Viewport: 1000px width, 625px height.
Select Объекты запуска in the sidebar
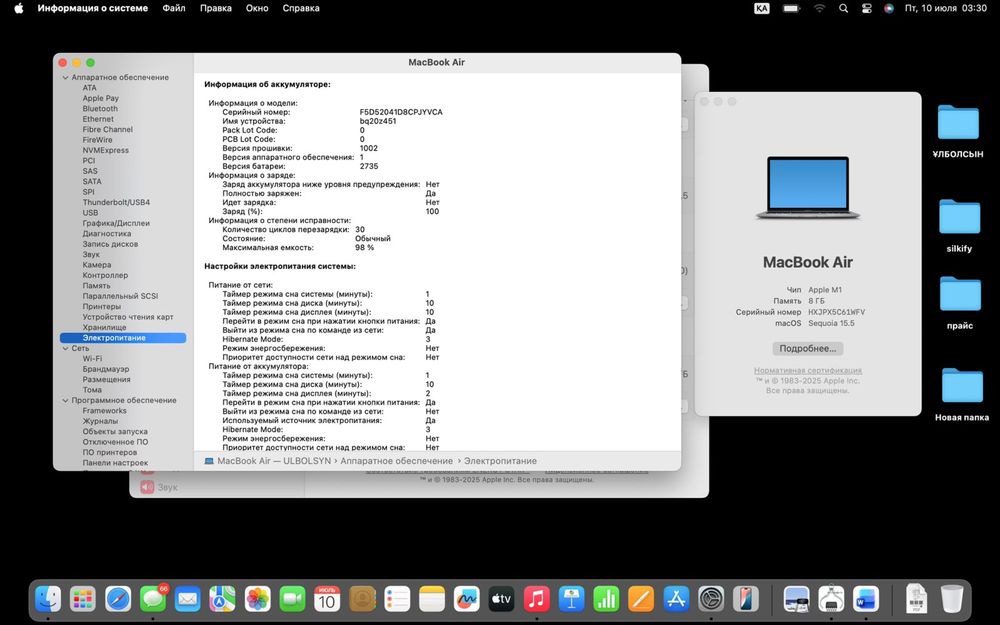click(115, 432)
